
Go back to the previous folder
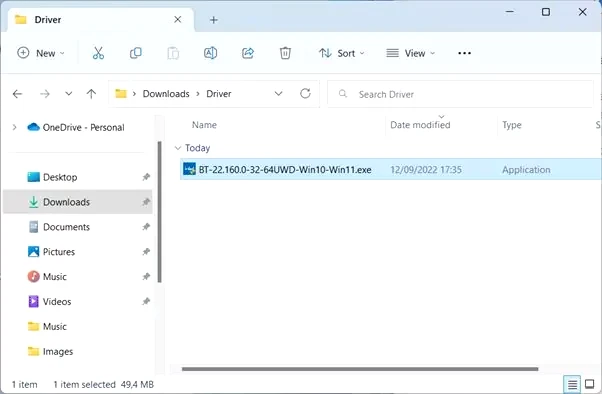click(x=17, y=94)
